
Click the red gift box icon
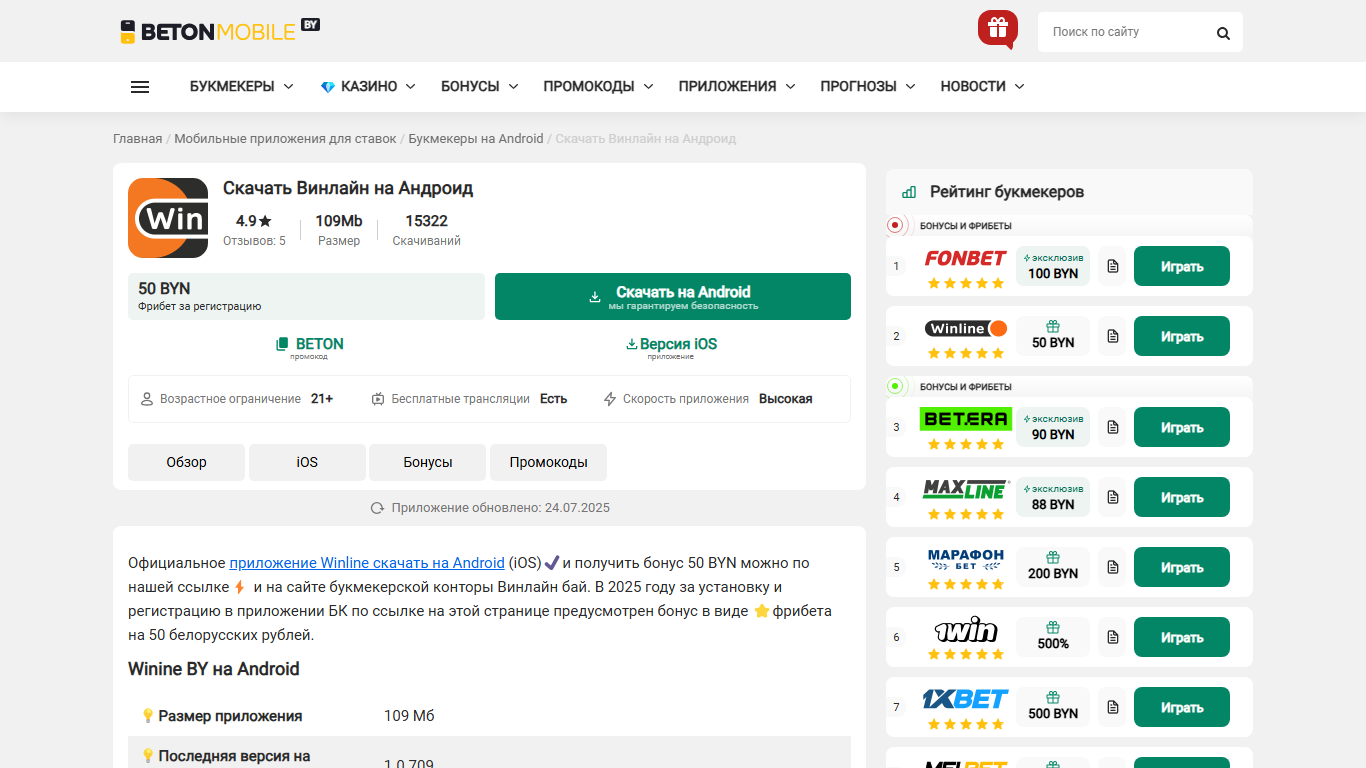997,29
